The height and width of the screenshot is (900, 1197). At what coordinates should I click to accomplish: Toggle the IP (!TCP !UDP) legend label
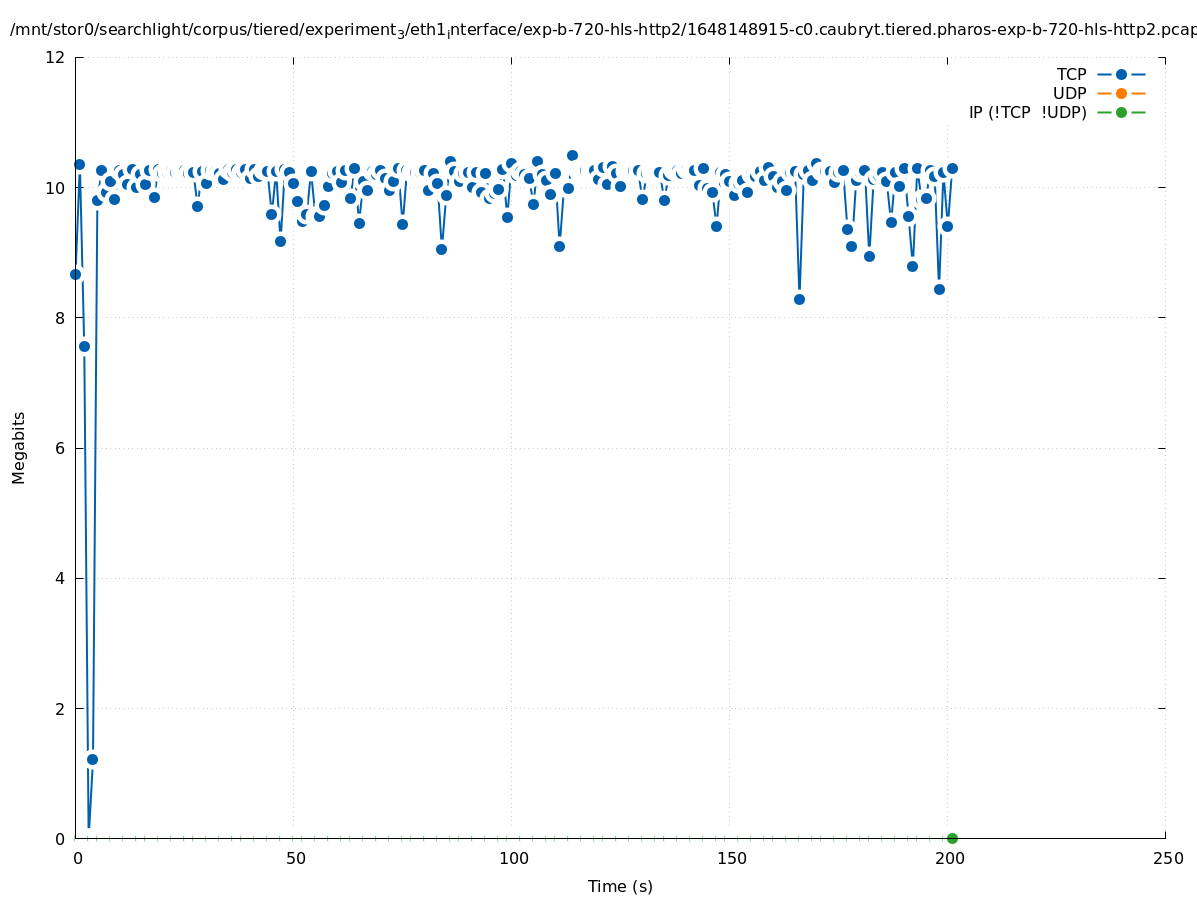[1027, 112]
